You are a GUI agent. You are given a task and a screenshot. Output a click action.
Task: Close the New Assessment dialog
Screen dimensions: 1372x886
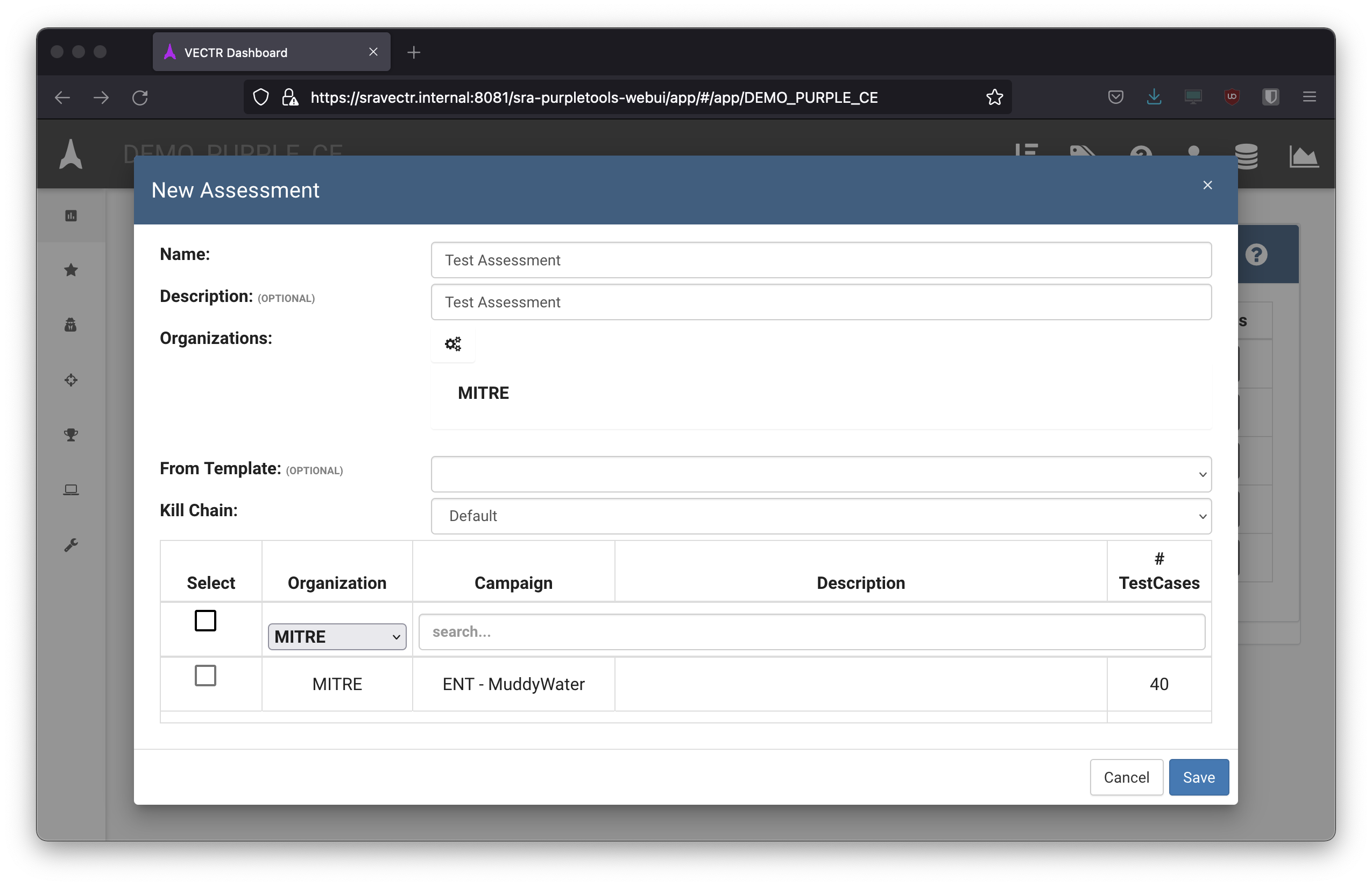[1207, 185]
